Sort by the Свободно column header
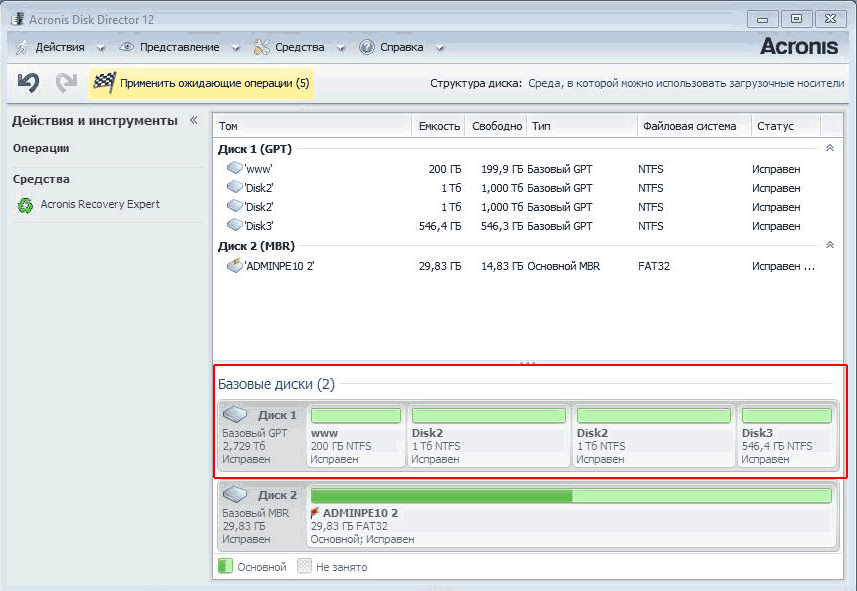857x591 pixels. pos(496,126)
